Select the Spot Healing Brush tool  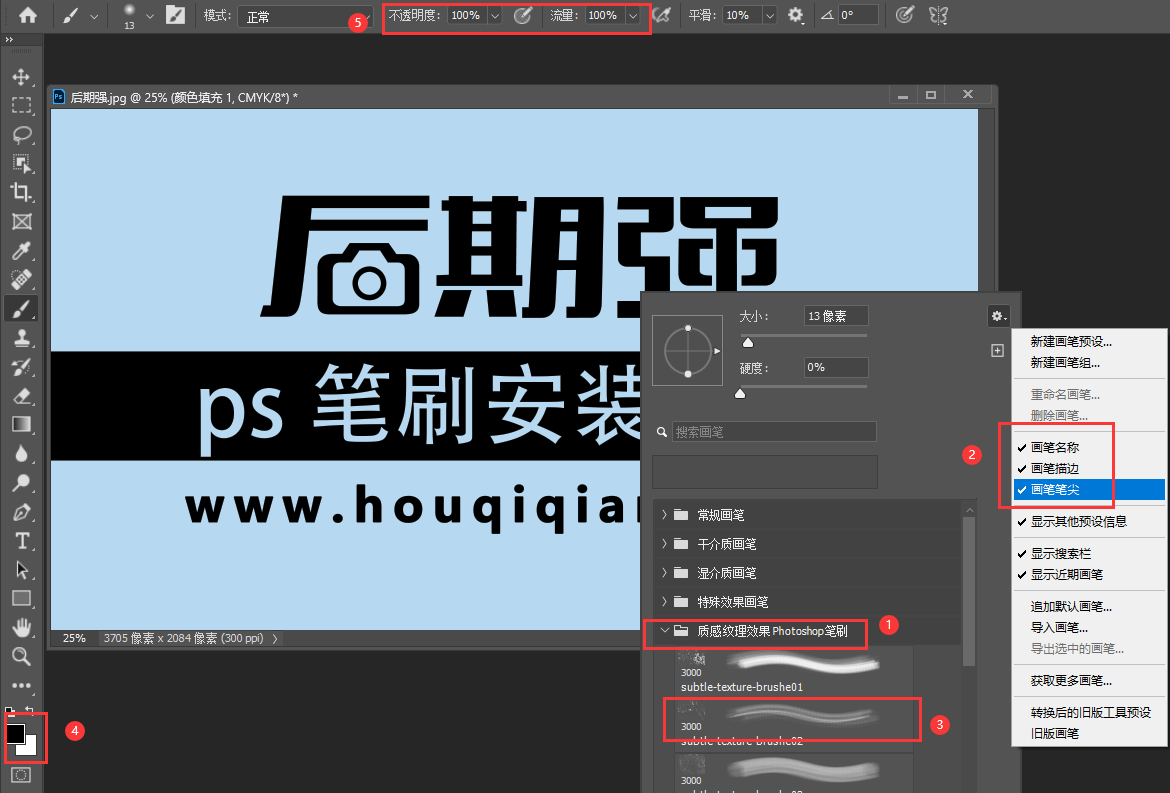(x=22, y=280)
